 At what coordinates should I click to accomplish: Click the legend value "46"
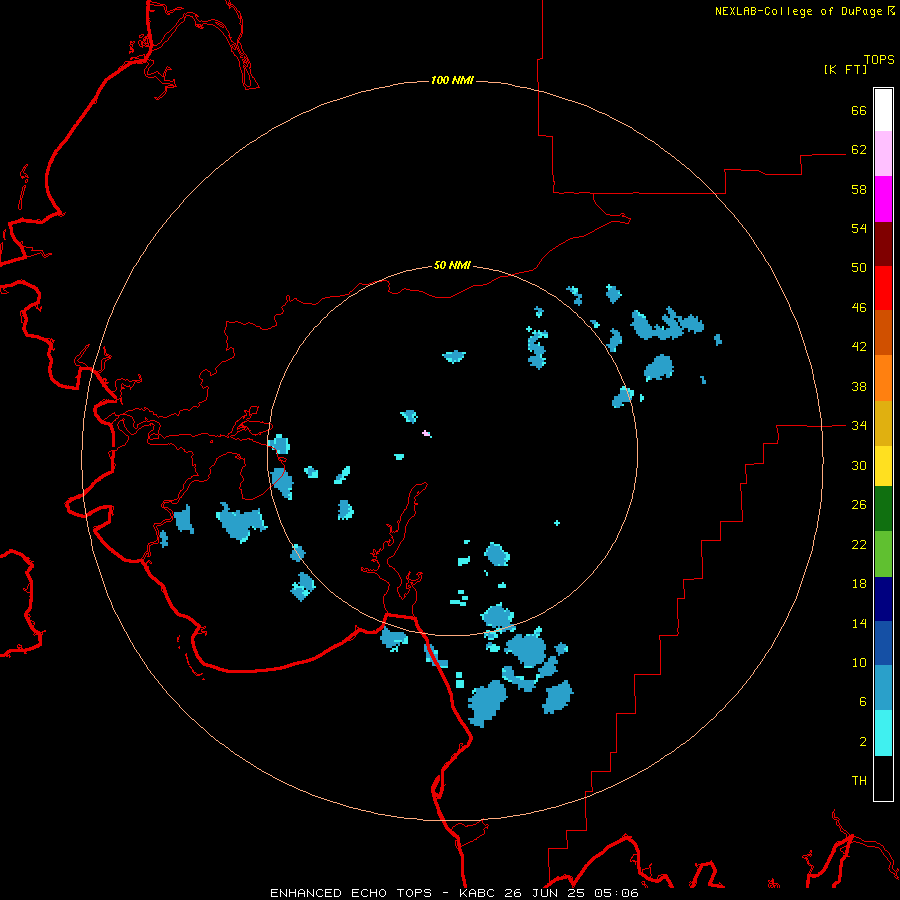859,308
